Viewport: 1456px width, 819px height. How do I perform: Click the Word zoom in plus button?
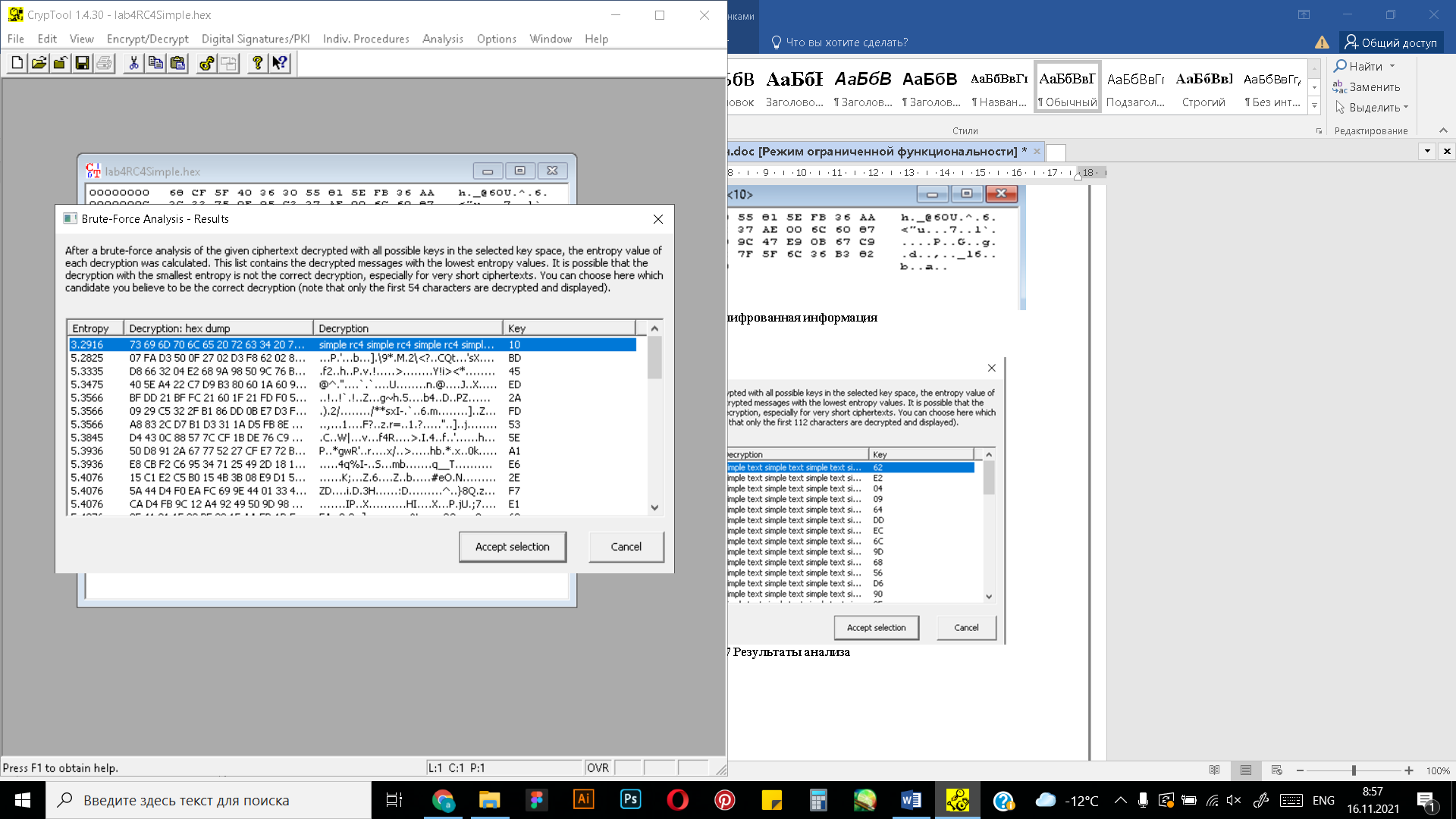[1409, 770]
